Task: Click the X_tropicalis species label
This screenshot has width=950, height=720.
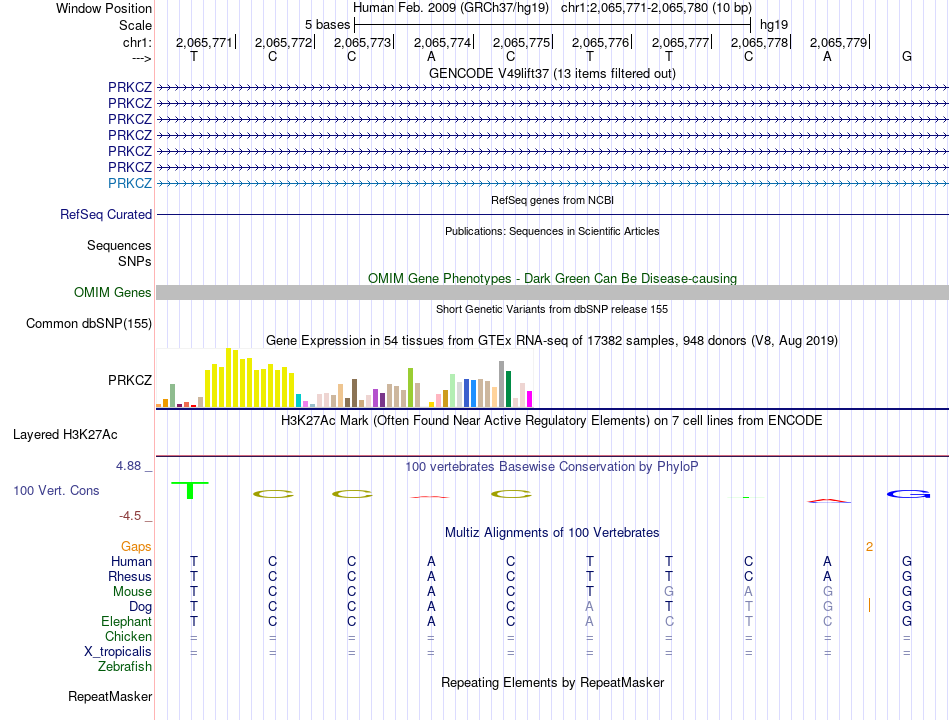Action: pyautogui.click(x=118, y=652)
